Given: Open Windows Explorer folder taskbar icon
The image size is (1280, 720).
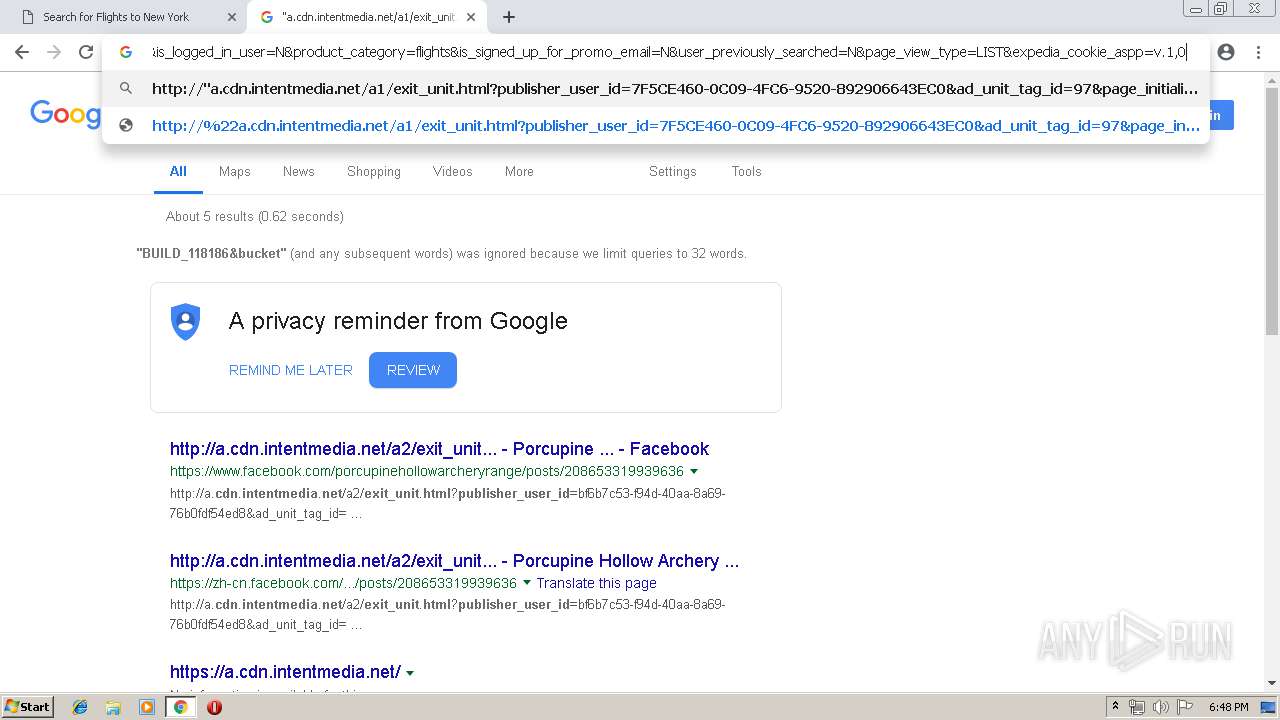Looking at the screenshot, I should pos(113,707).
